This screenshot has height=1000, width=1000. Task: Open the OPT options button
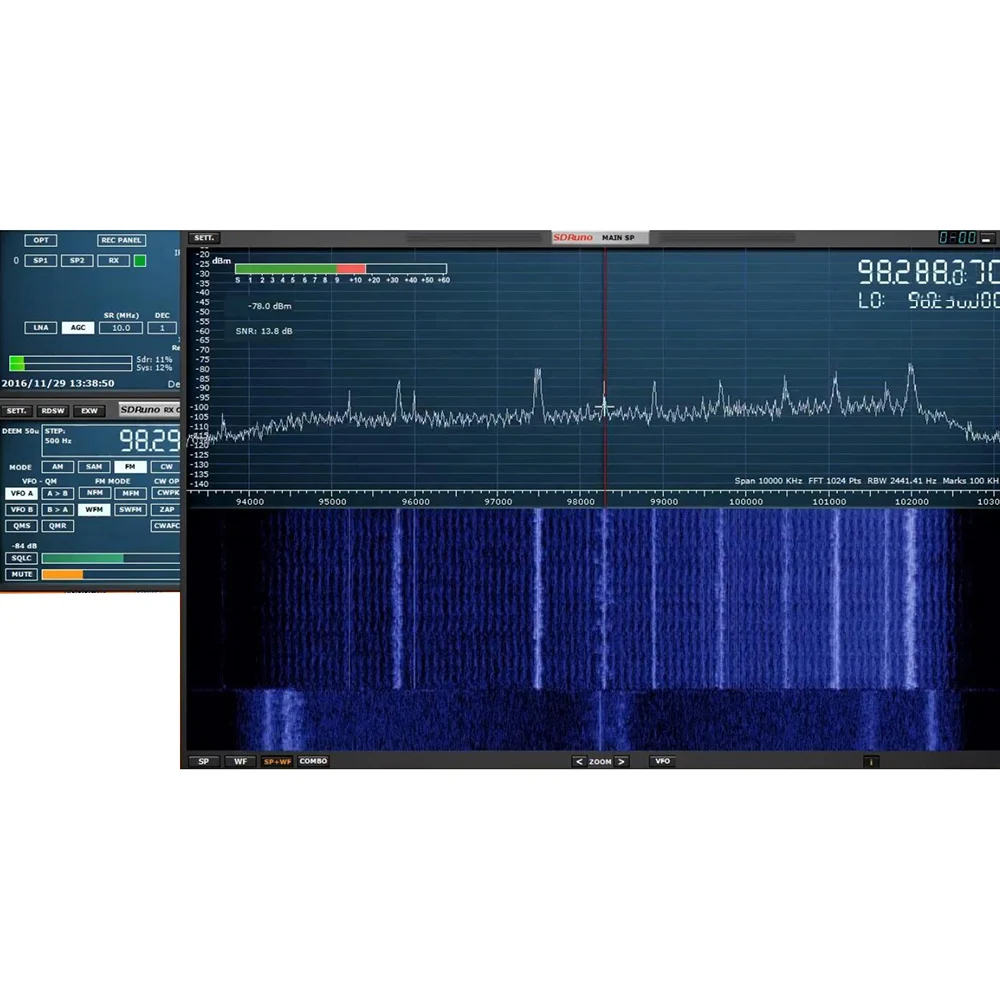coord(41,240)
